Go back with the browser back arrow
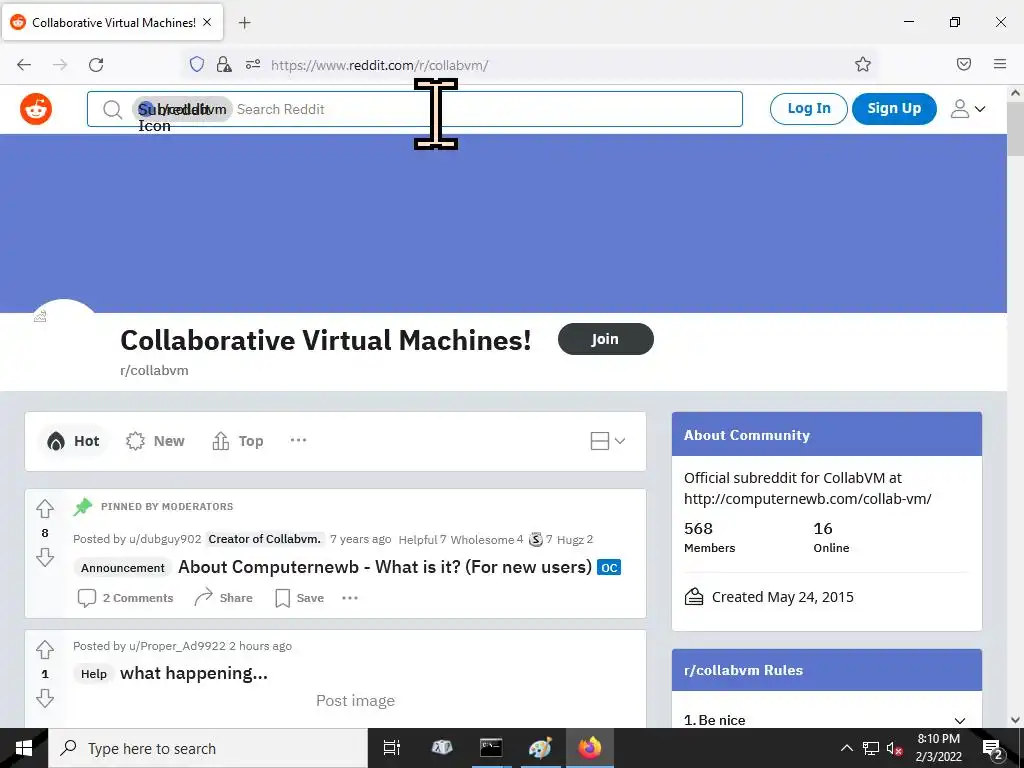The height and width of the screenshot is (768, 1024). tap(24, 64)
